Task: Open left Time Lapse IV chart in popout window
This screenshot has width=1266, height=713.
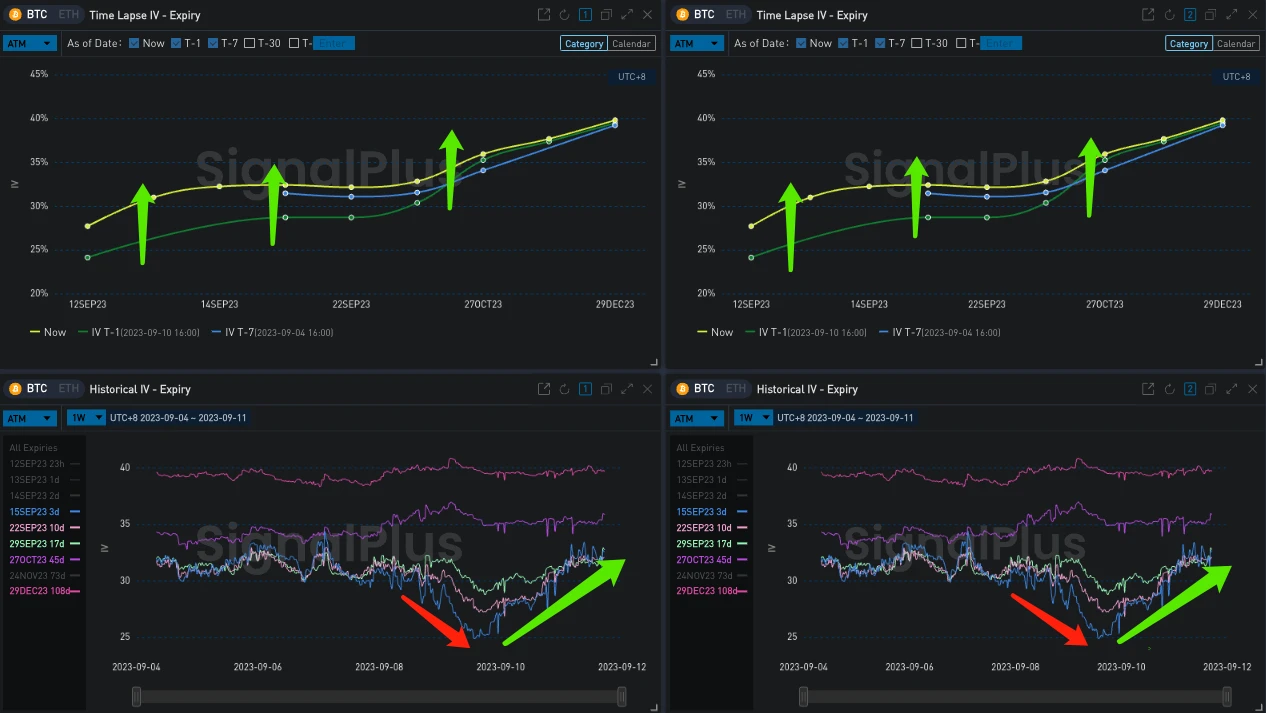Action: coord(543,15)
